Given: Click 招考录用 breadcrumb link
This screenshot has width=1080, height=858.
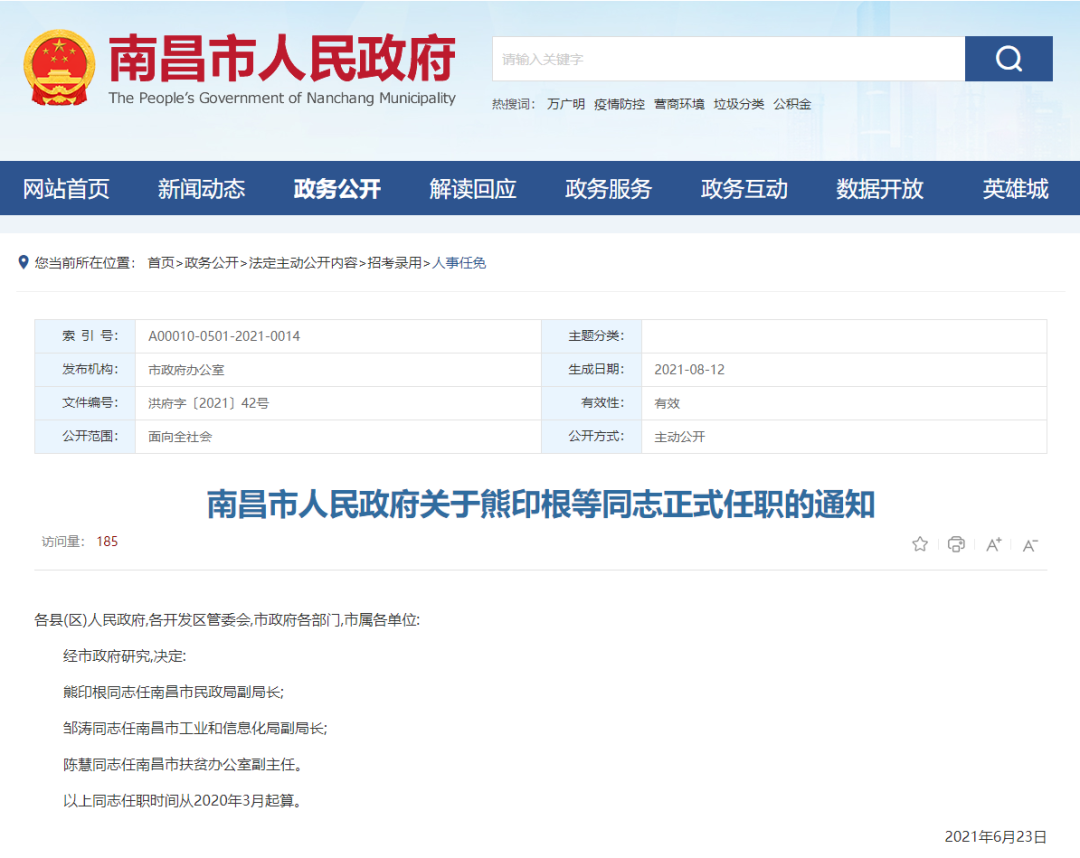Looking at the screenshot, I should 395,263.
